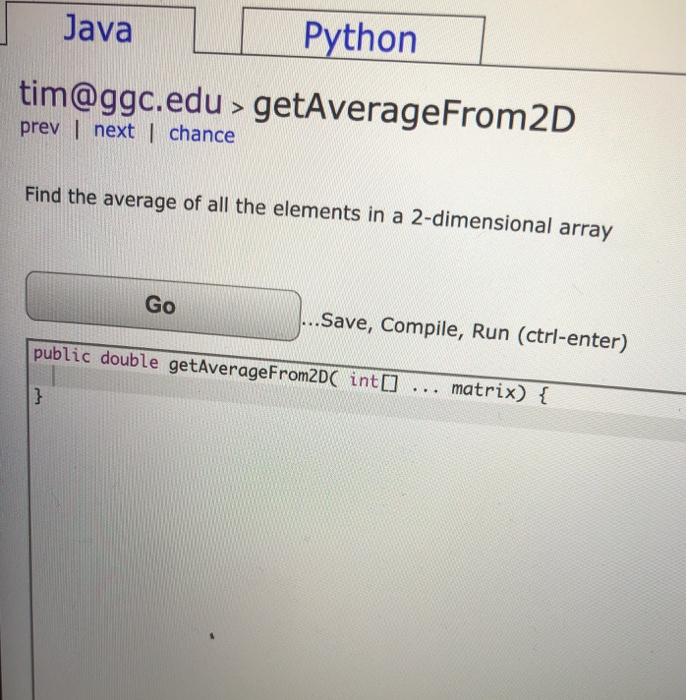Place cursor at the closing brace line

tap(39, 396)
